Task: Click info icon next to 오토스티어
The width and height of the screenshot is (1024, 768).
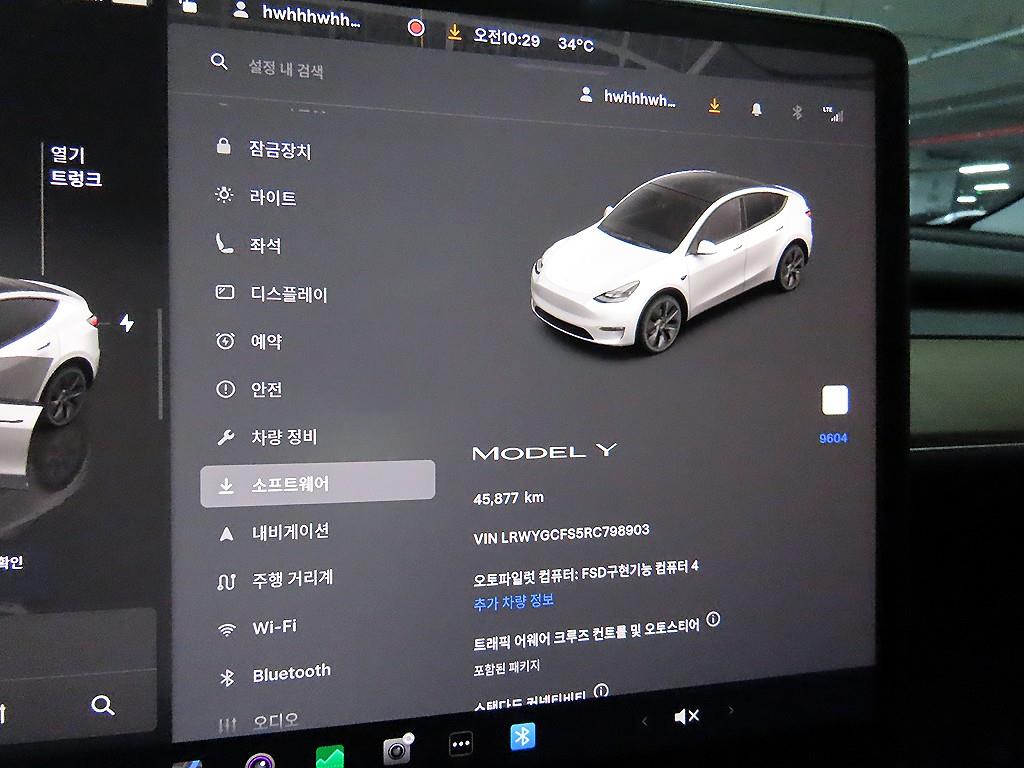Action: (x=713, y=618)
